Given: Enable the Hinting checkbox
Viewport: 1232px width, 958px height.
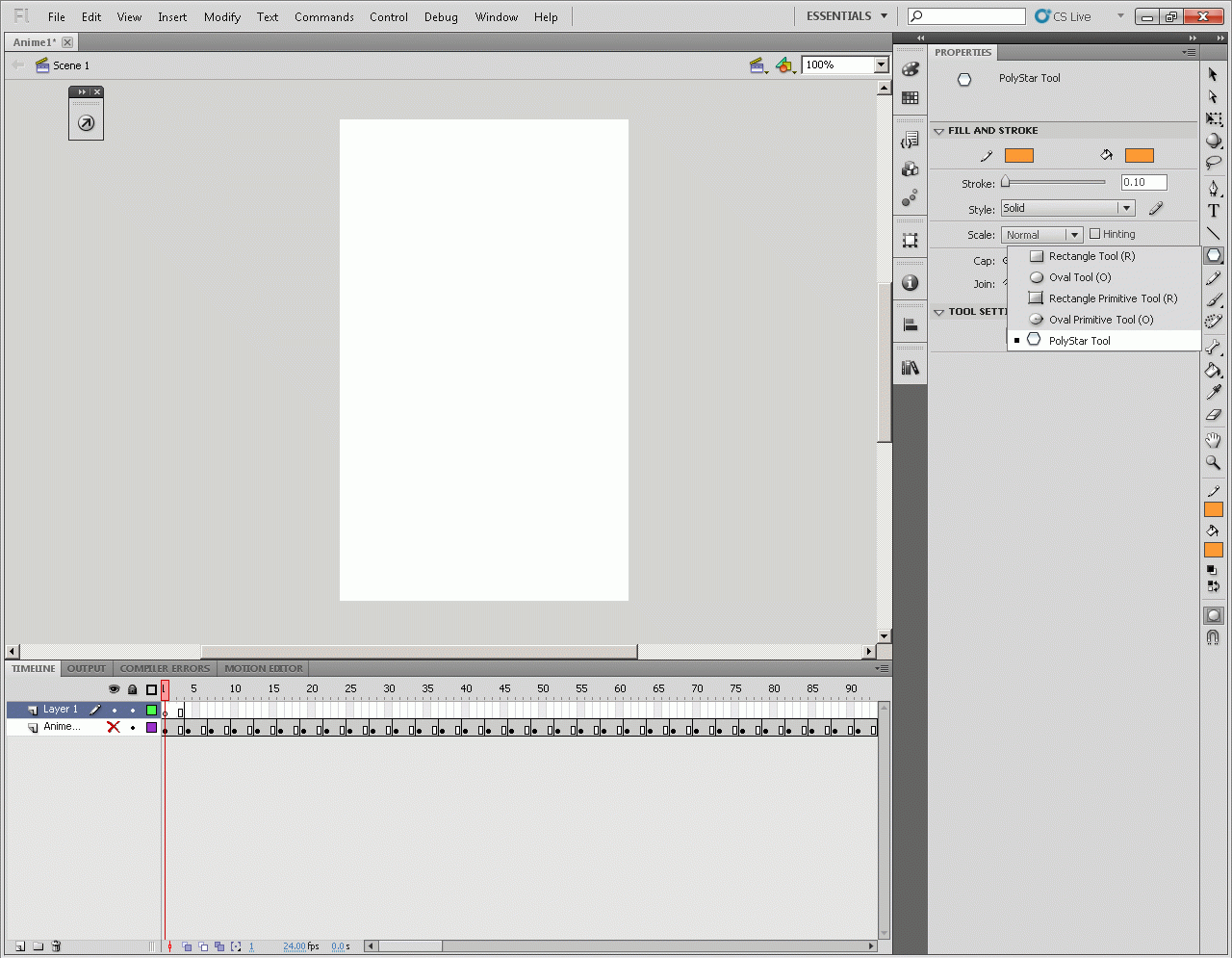Looking at the screenshot, I should pyautogui.click(x=1094, y=234).
